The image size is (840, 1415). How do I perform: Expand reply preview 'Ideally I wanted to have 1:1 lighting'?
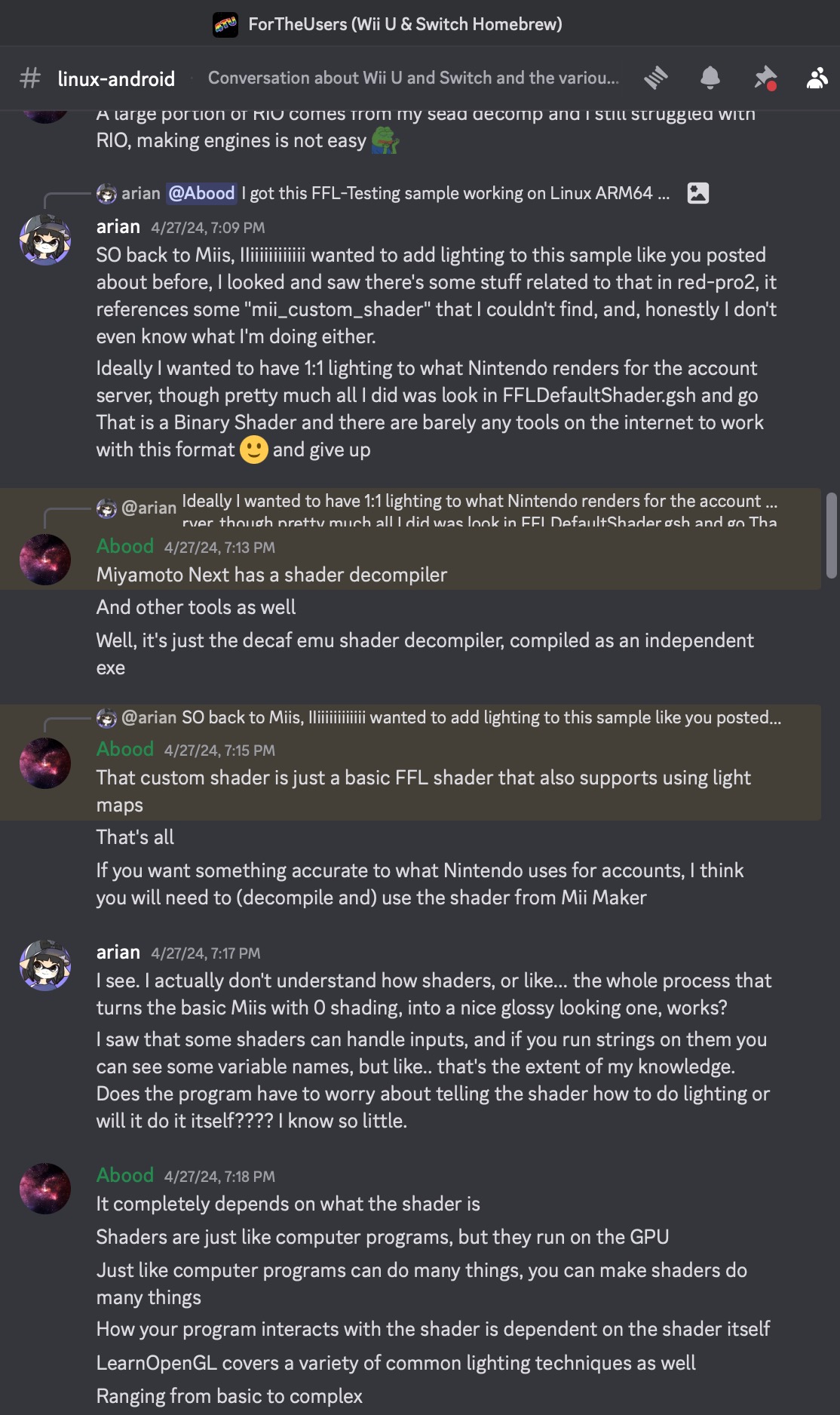click(x=479, y=502)
